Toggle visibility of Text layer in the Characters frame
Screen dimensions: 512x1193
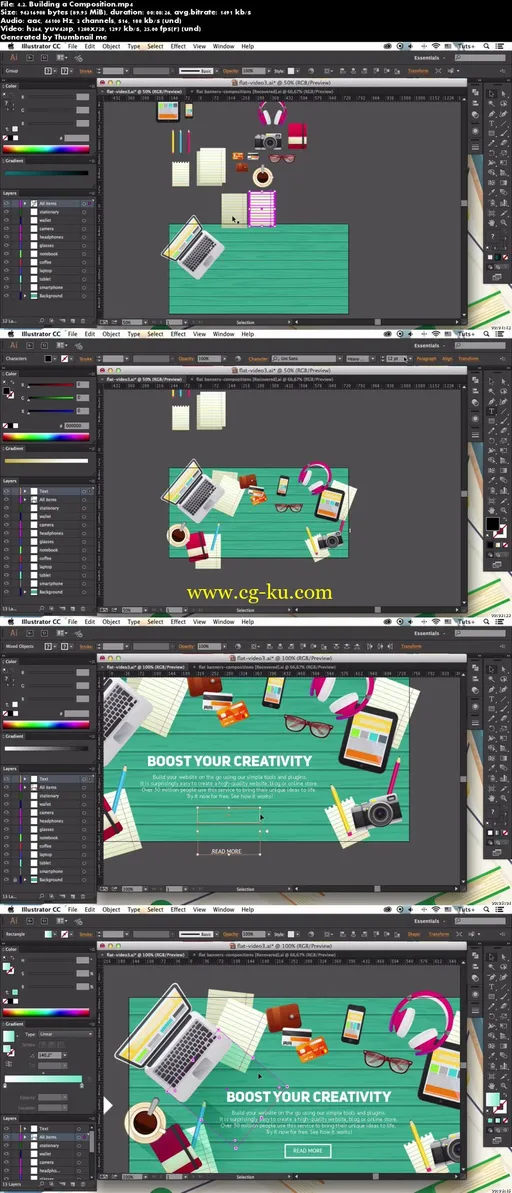pyautogui.click(x=7, y=492)
